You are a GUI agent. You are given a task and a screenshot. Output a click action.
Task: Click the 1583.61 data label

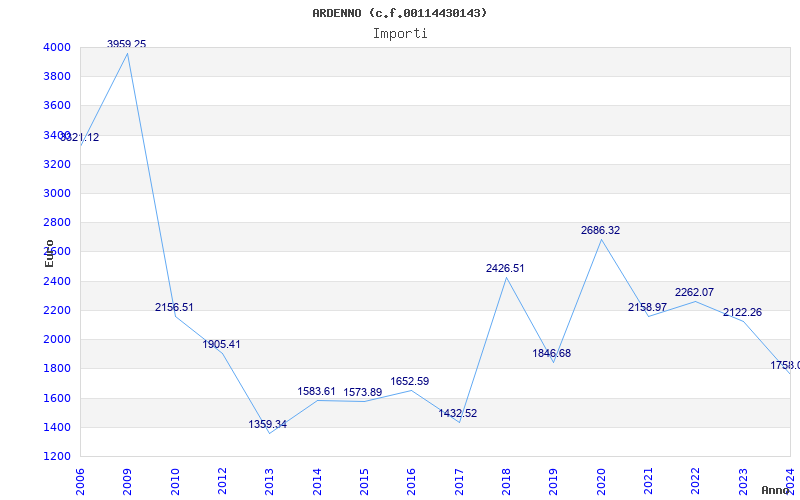pos(316,391)
